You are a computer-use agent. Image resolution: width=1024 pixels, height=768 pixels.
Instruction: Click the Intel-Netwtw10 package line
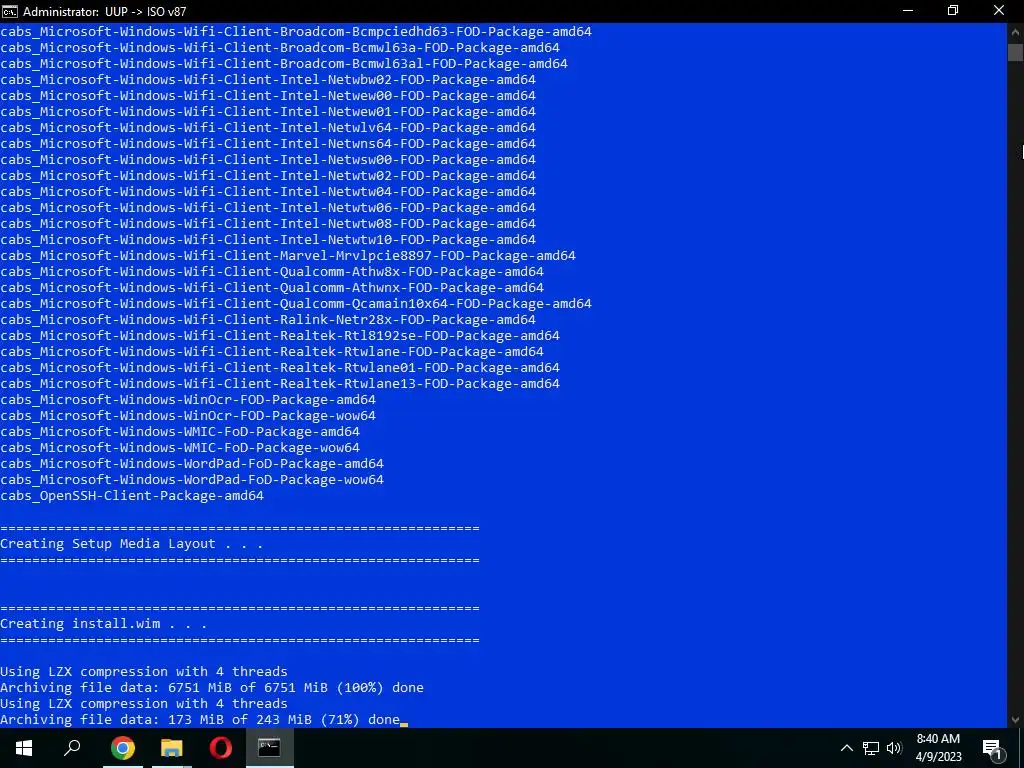coord(268,240)
